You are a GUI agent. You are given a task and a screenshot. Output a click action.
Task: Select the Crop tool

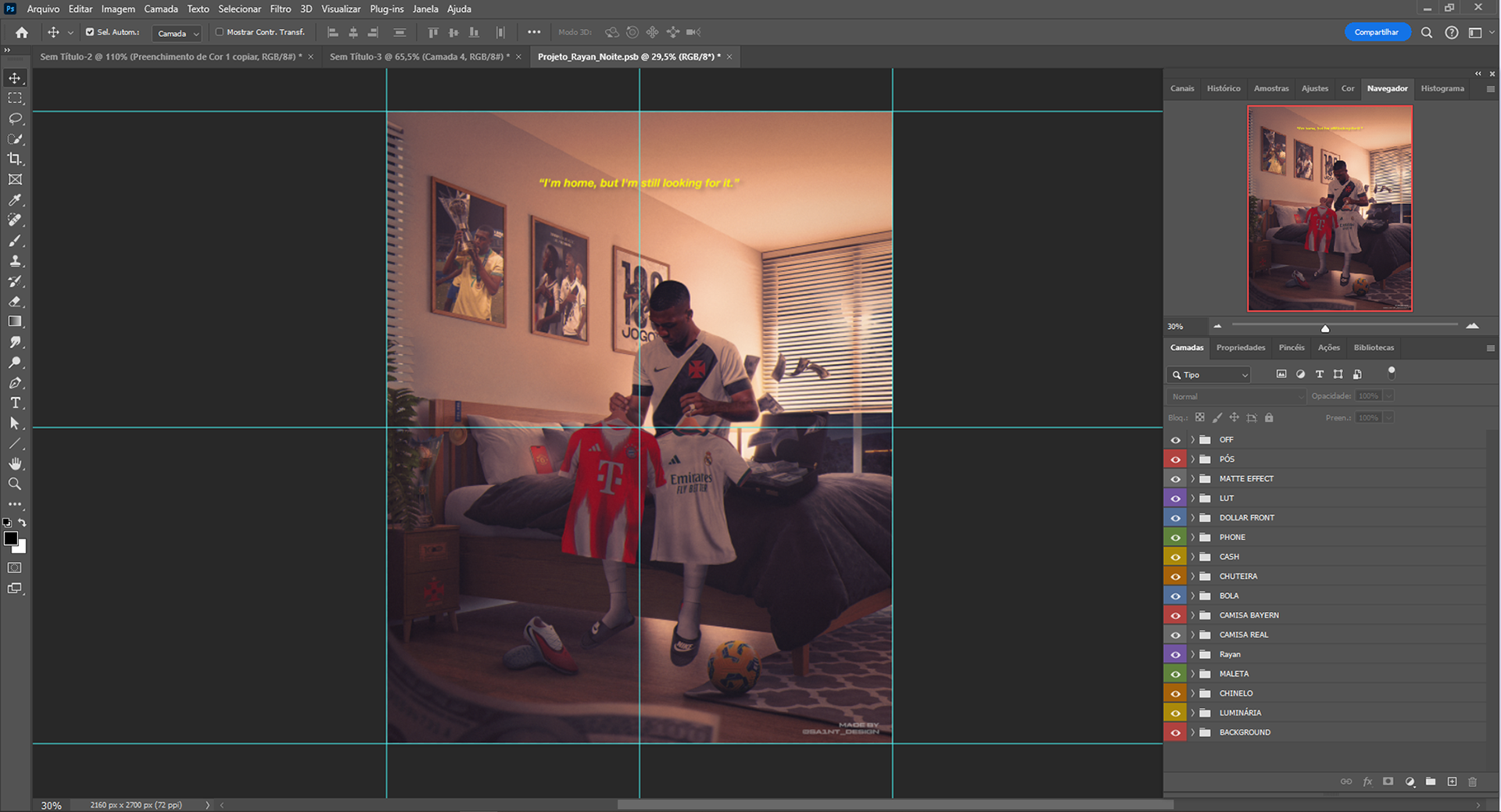[15, 159]
